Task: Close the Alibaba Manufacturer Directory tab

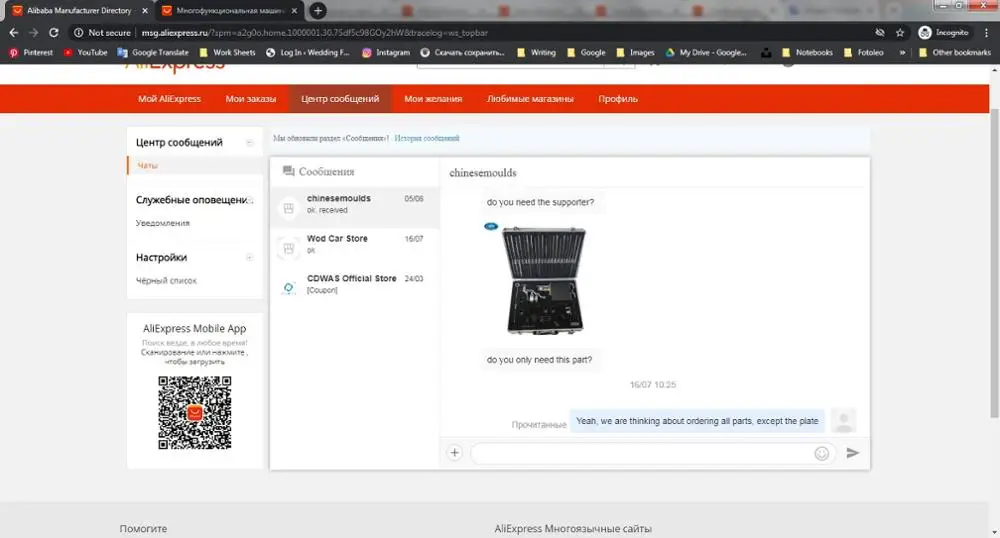Action: click(145, 11)
